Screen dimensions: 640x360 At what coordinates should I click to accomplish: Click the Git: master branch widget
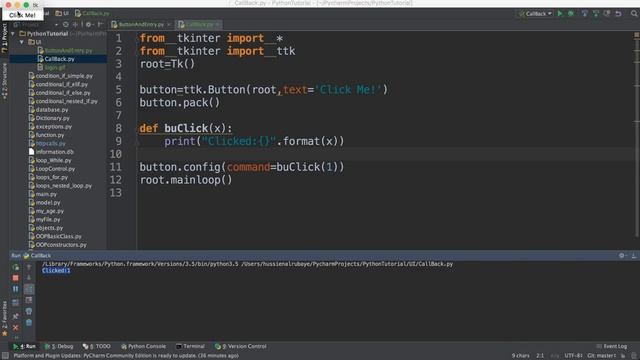point(602,356)
